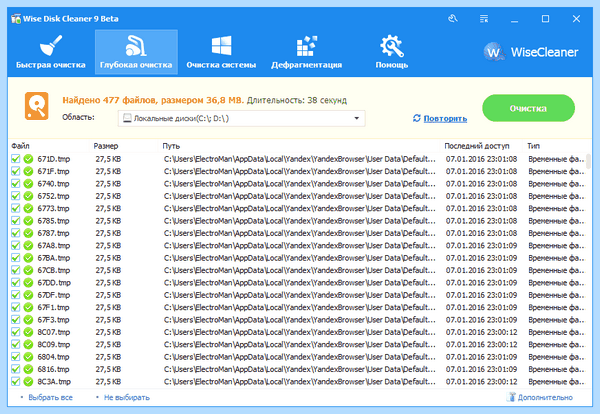
Task: Open the Дополнительно options link
Action: pyautogui.click(x=545, y=398)
